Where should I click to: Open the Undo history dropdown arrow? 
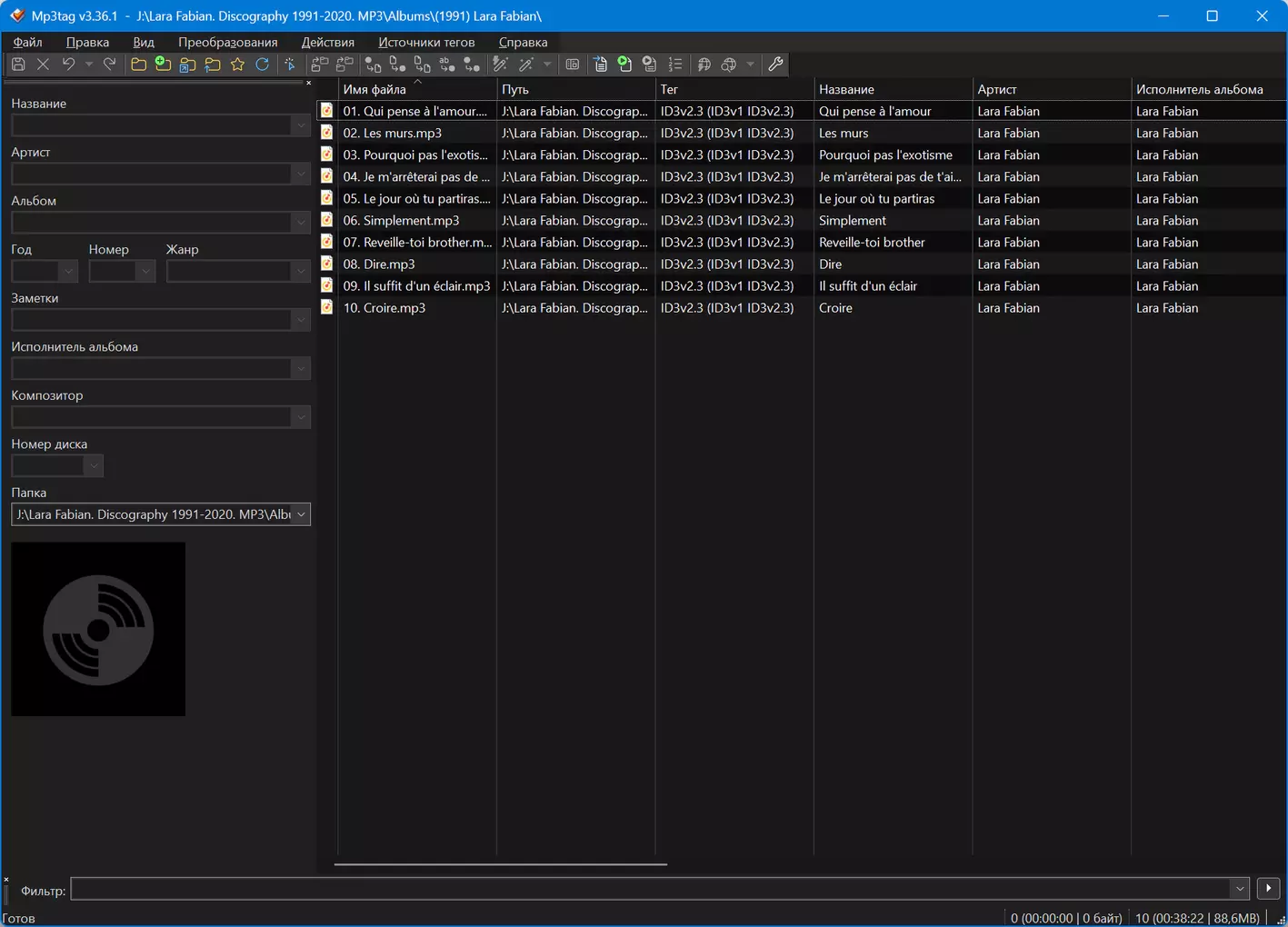pyautogui.click(x=88, y=65)
